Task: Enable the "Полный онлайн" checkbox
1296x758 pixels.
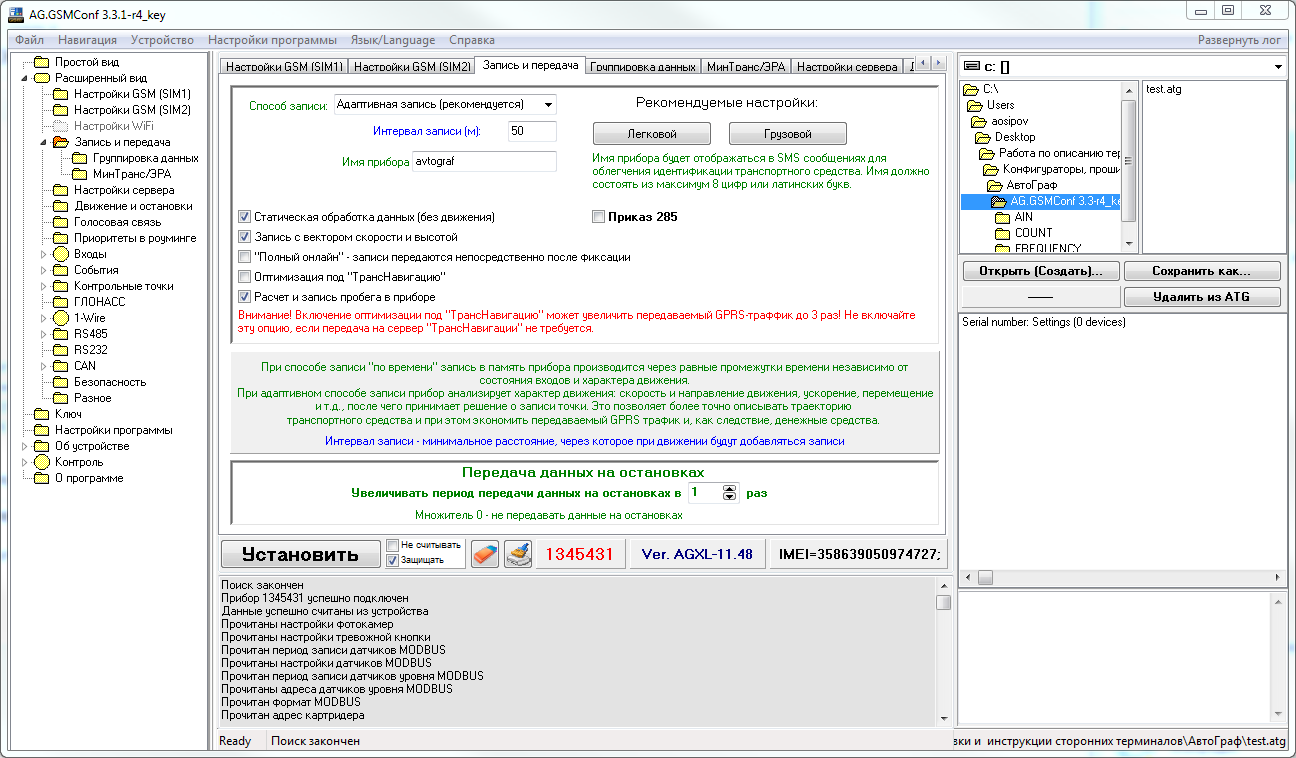Action: pyautogui.click(x=244, y=257)
